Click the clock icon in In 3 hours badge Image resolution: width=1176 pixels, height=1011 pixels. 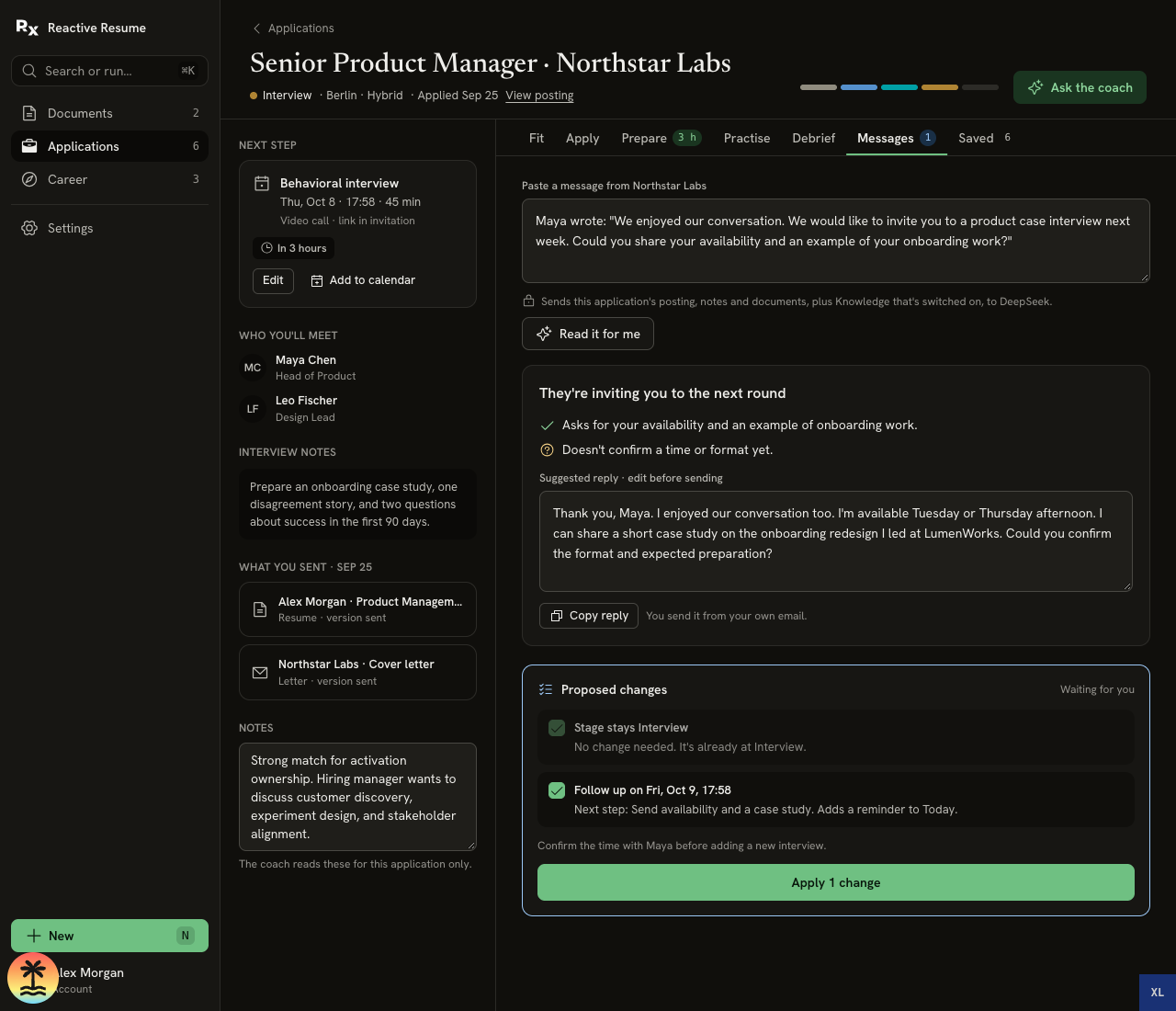[x=266, y=248]
